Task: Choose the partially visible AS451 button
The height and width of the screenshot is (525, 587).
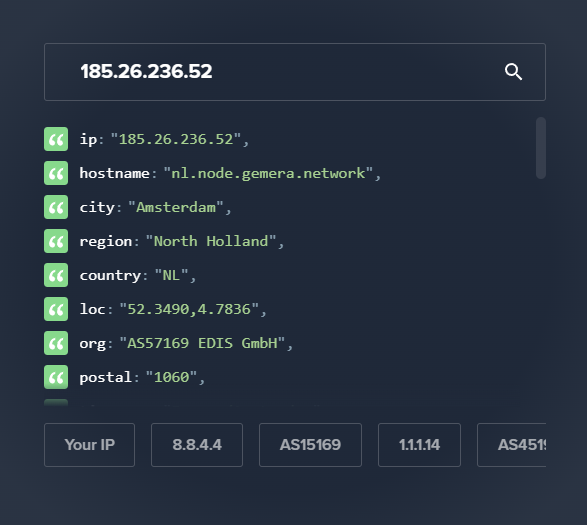Action: pyautogui.click(x=511, y=445)
